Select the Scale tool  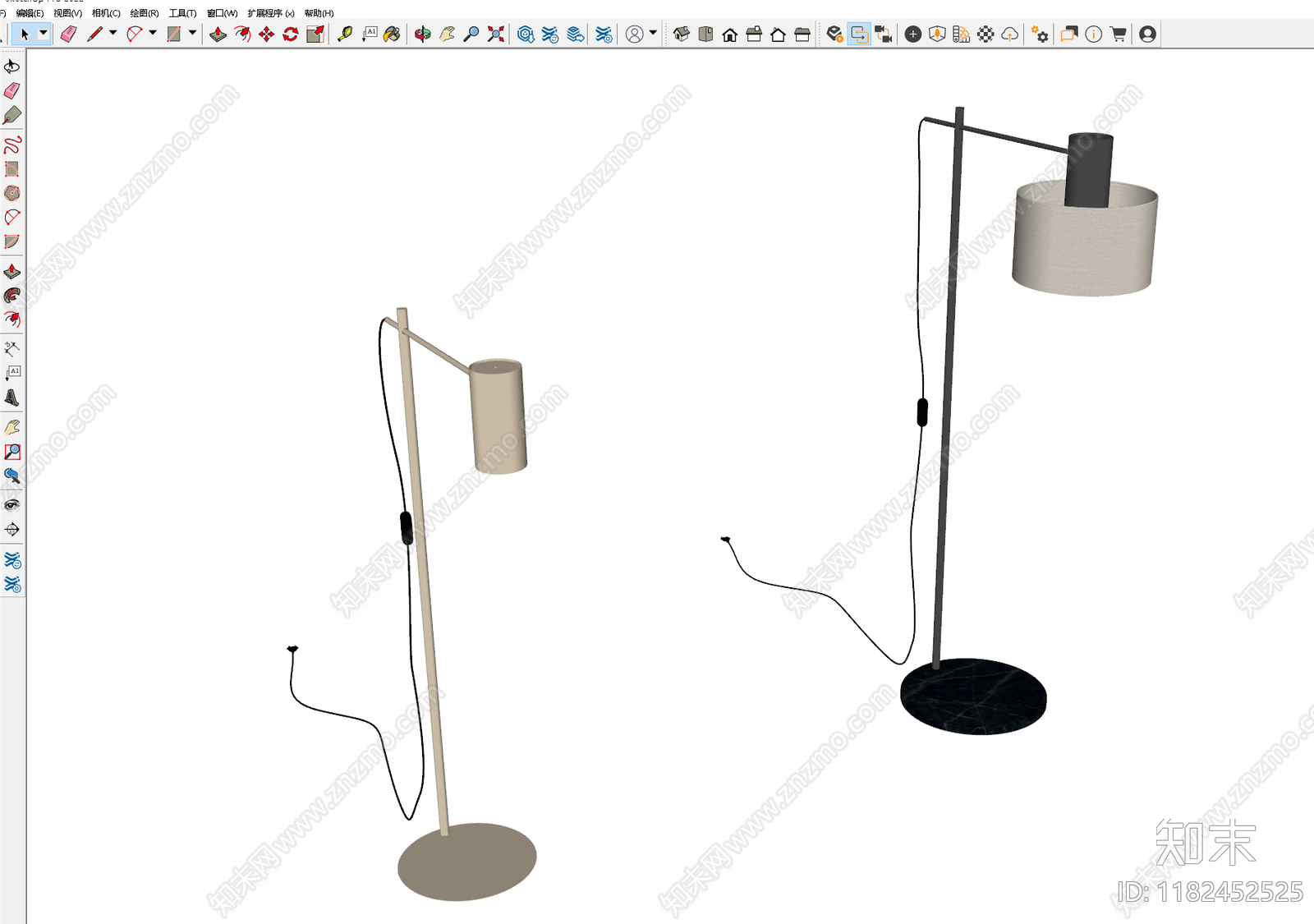click(315, 34)
